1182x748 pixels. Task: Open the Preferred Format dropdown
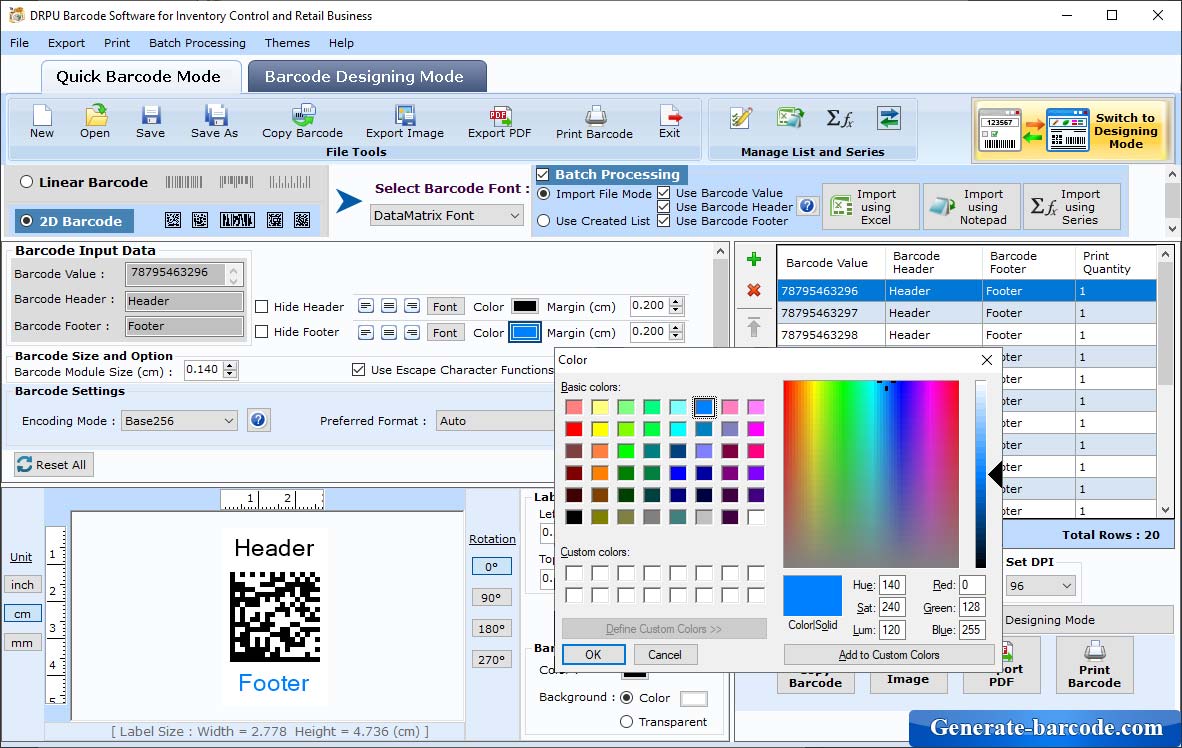point(495,421)
